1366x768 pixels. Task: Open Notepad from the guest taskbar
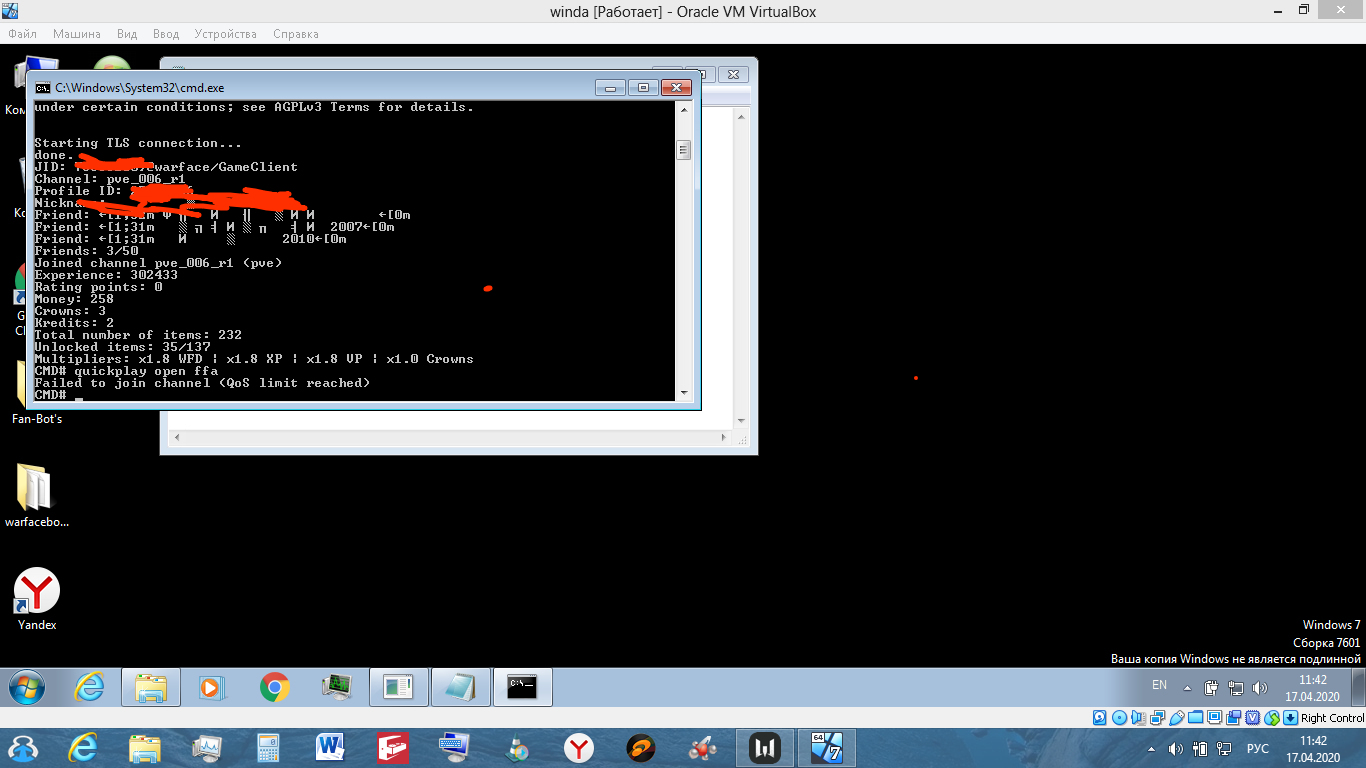pyautogui.click(x=461, y=687)
